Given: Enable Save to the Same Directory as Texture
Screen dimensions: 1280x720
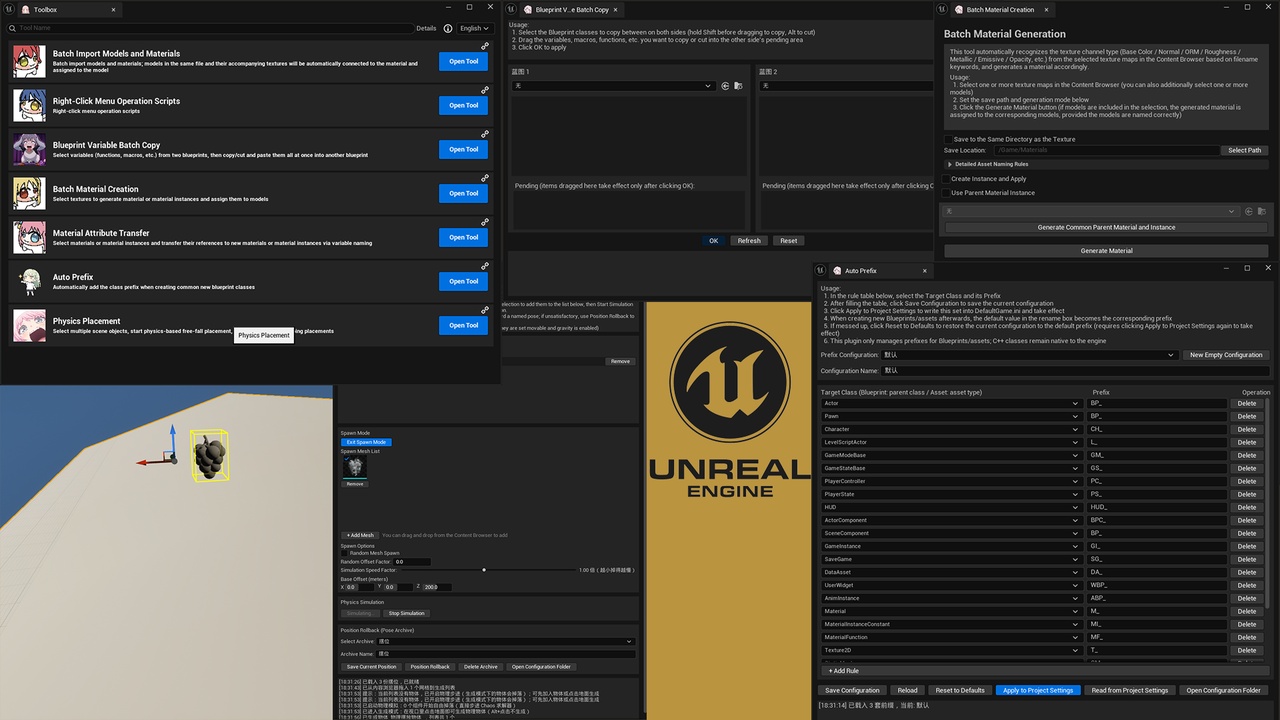Looking at the screenshot, I should pyautogui.click(x=948, y=140).
